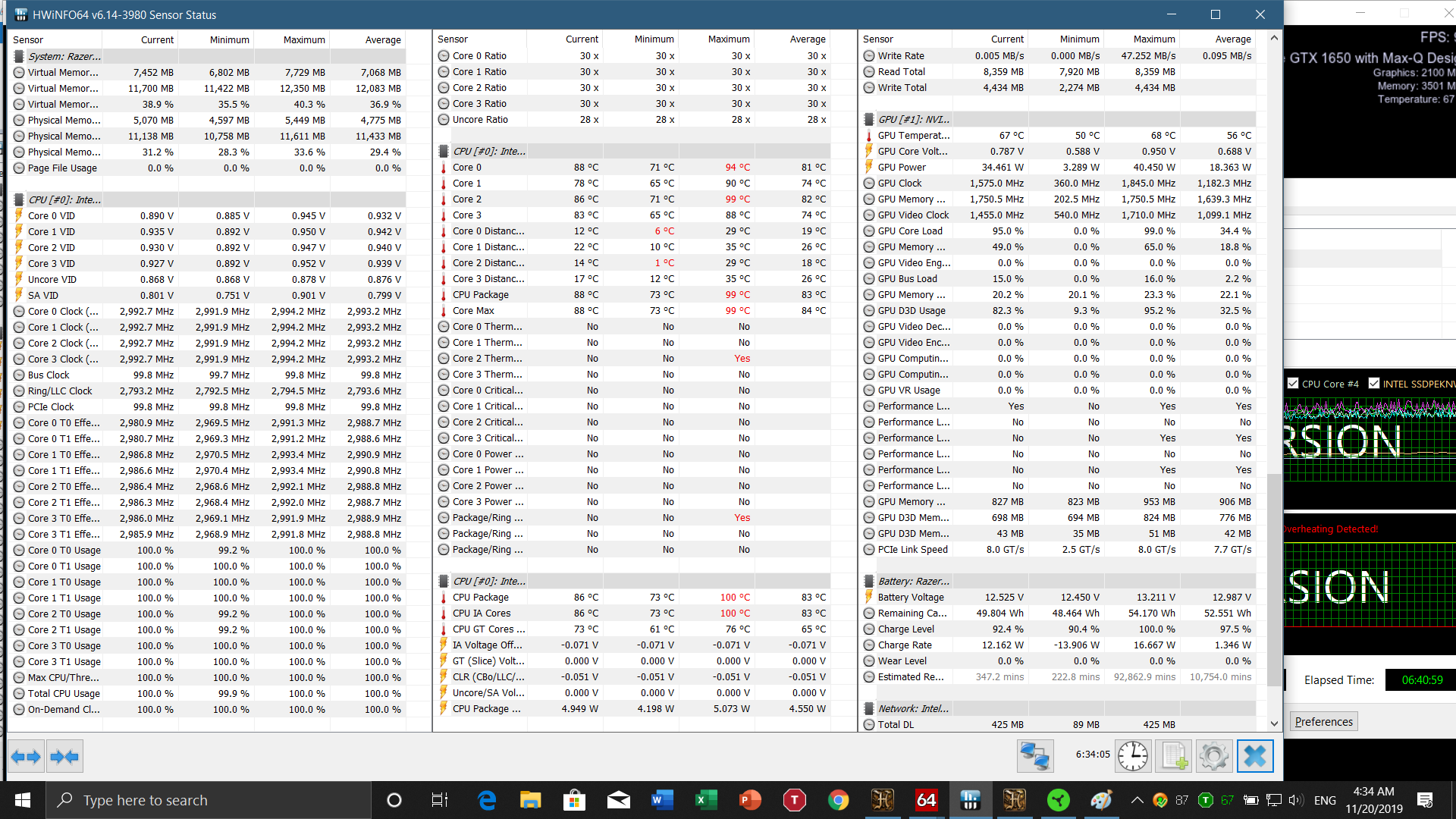Select the PCIe Link Speed row
The image size is (1456, 819).
[x=1059, y=550]
